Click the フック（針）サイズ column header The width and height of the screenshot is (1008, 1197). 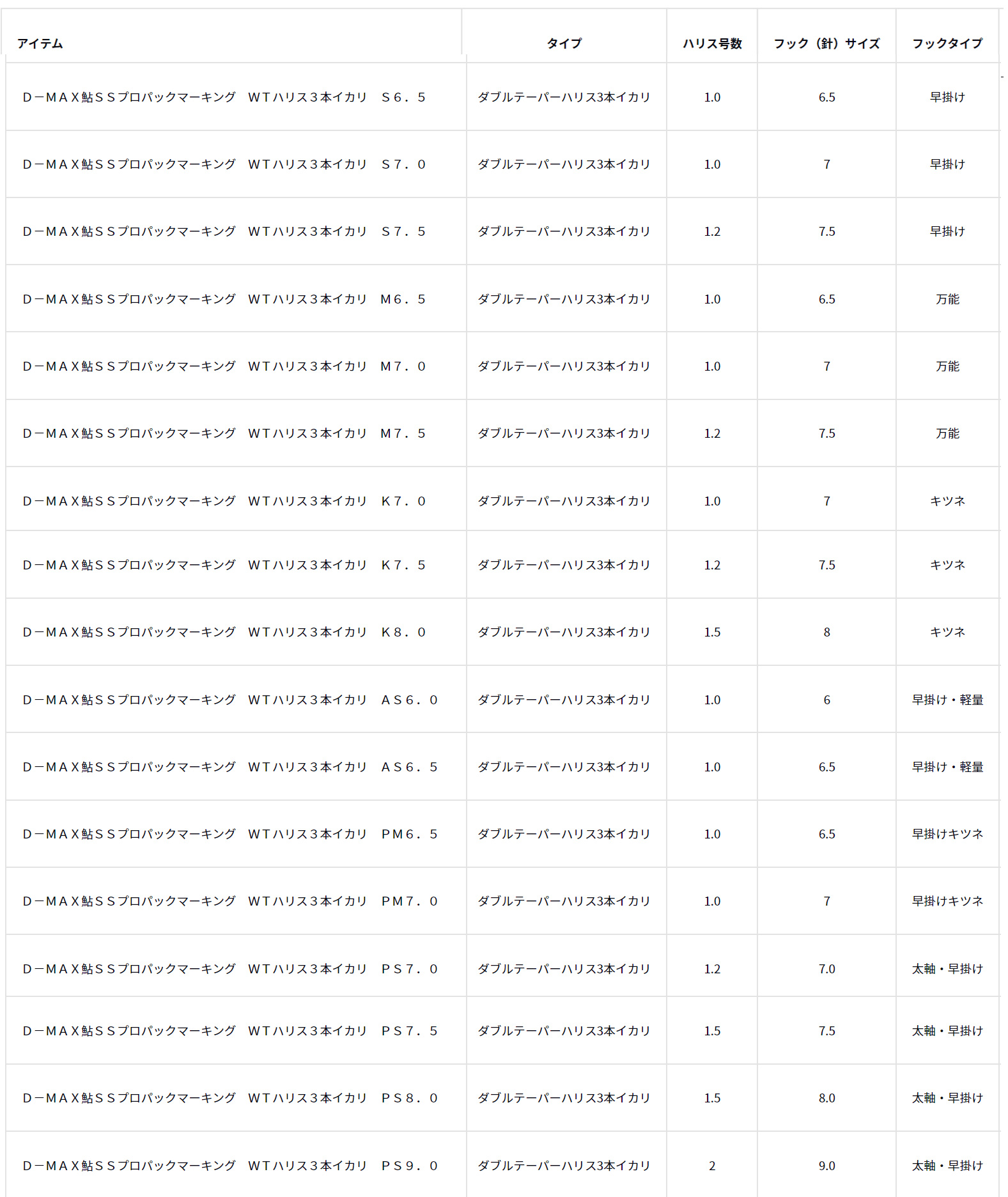coord(826,43)
